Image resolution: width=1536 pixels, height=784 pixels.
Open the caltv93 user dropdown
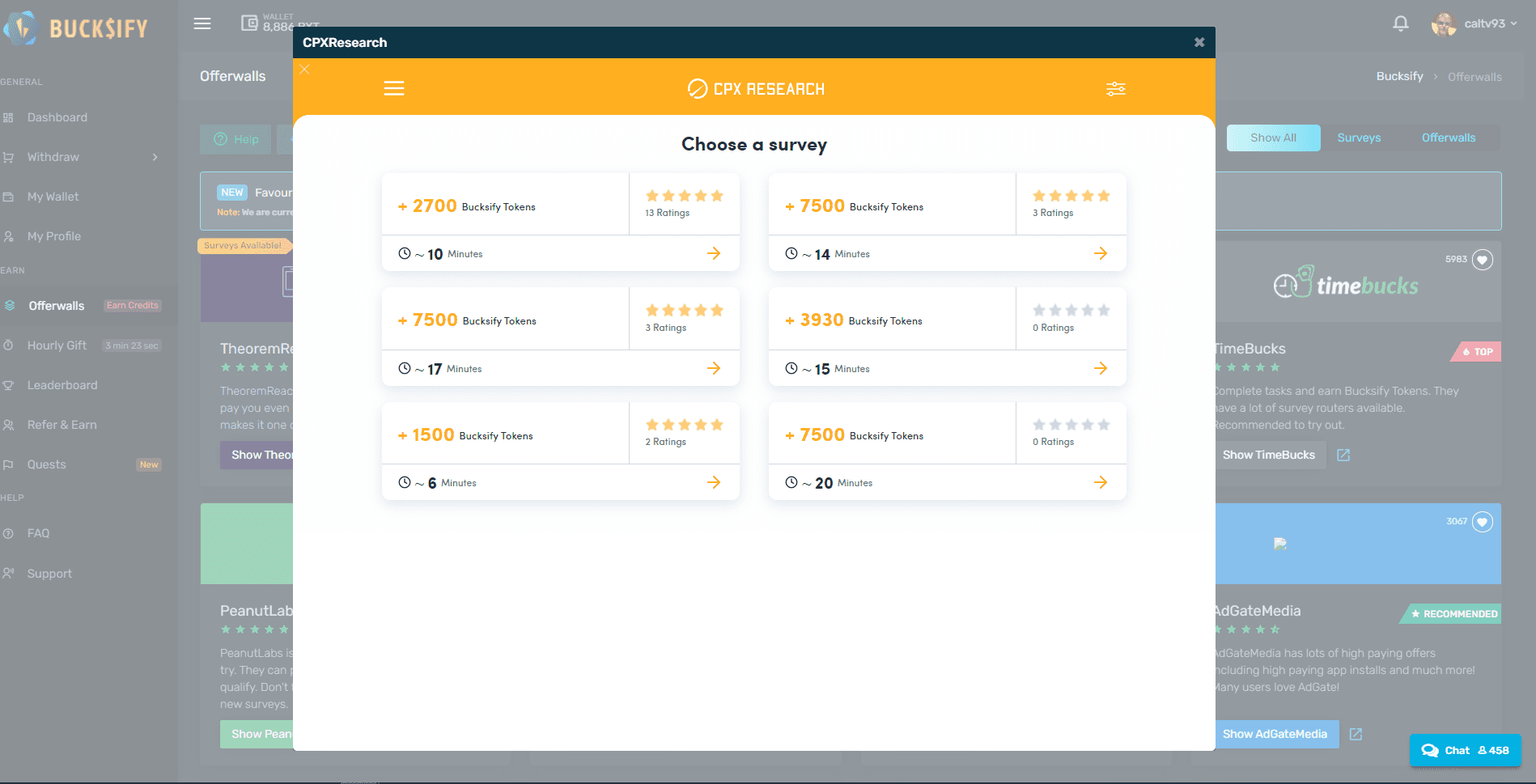pos(1474,23)
